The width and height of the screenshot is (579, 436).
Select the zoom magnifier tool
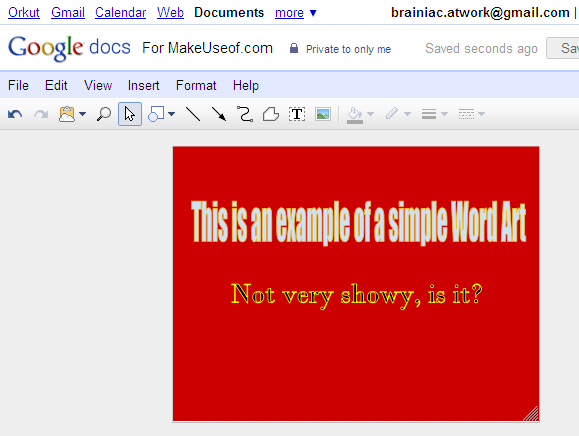click(x=104, y=114)
